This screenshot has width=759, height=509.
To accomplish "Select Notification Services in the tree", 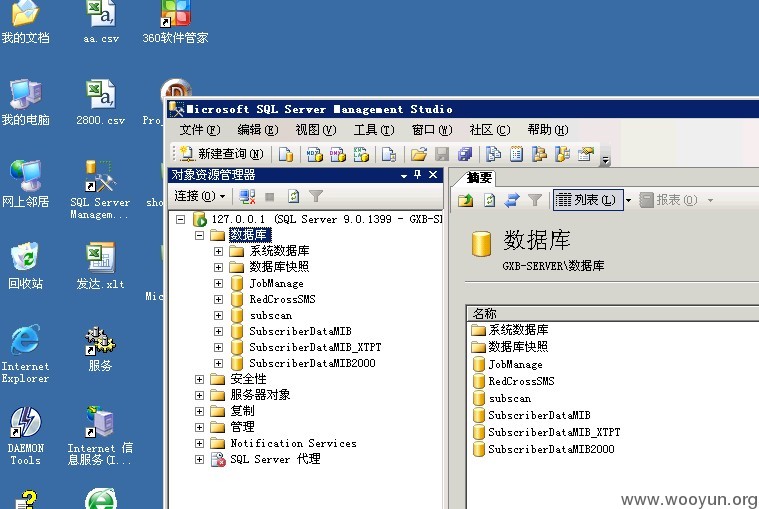I will coord(293,443).
